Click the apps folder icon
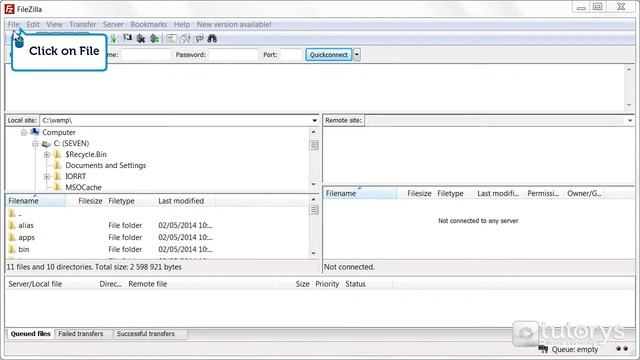The height and width of the screenshot is (360, 640). 12,237
